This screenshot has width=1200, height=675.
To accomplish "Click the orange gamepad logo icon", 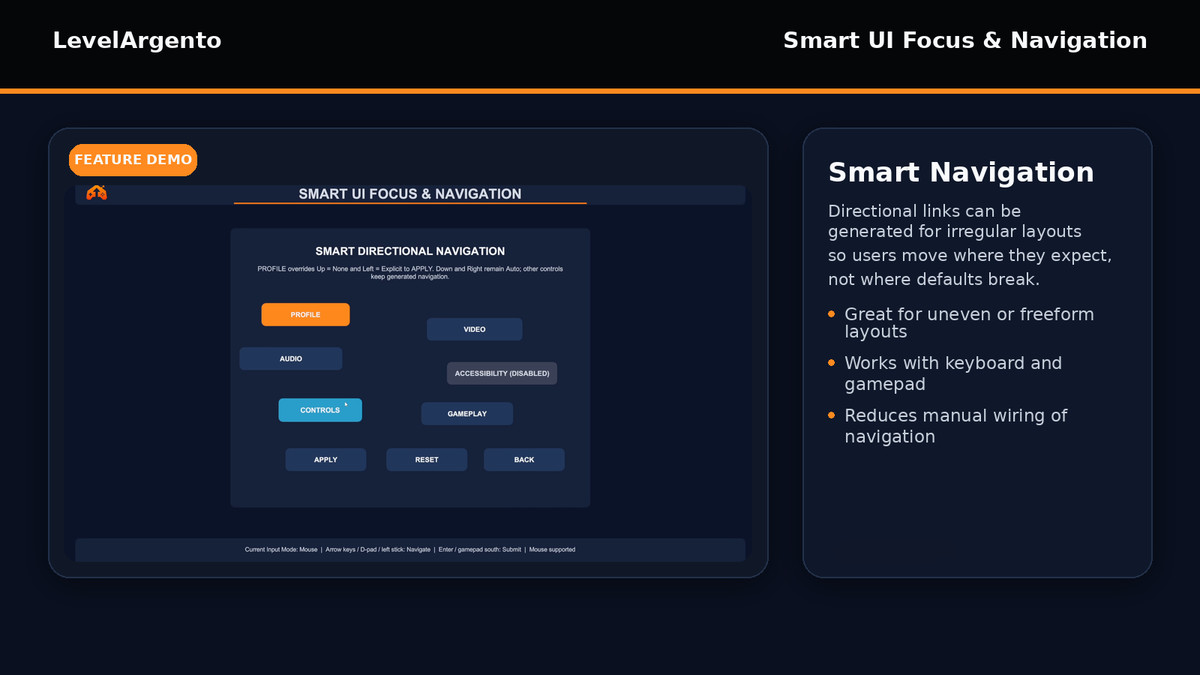I will pos(96,193).
